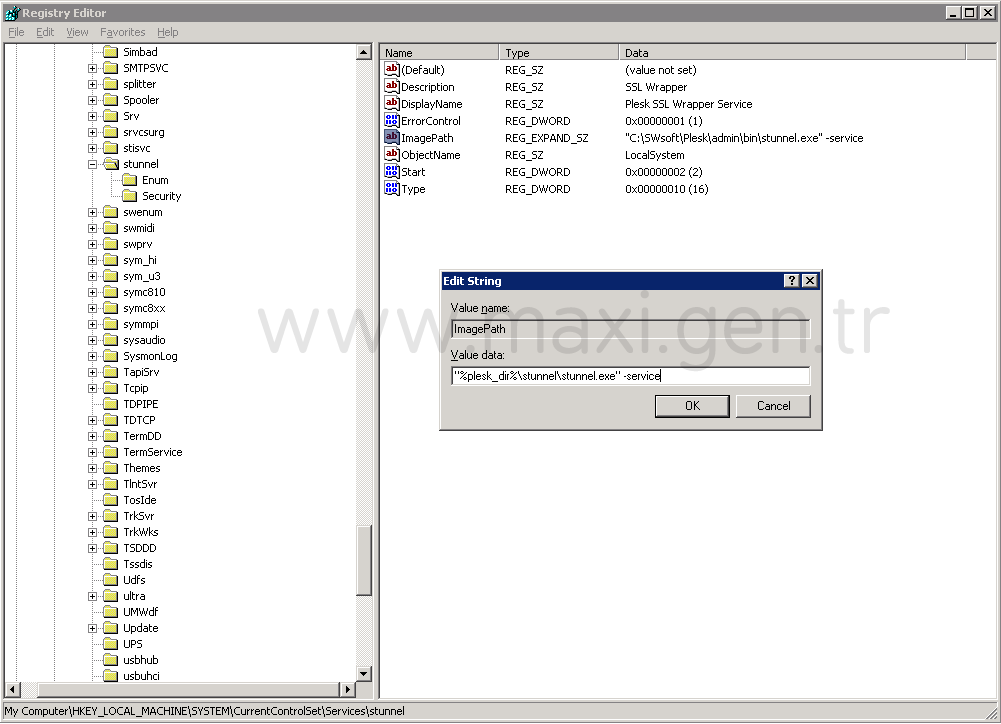Expand the TermDD tree node

pos(93,436)
